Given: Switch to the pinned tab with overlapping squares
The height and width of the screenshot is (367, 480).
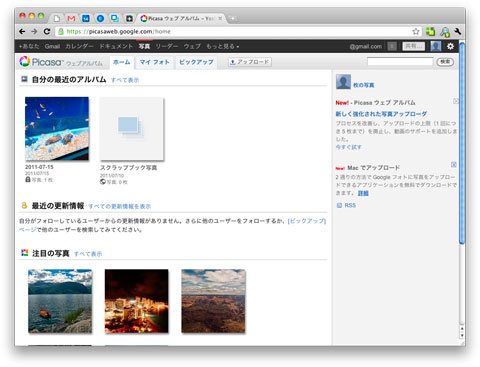Looking at the screenshot, I should pyautogui.click(x=115, y=18).
